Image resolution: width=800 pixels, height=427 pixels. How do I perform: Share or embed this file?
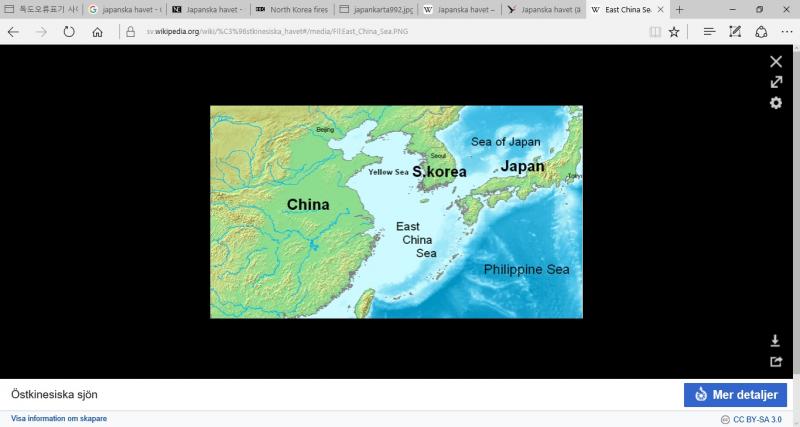click(x=775, y=362)
